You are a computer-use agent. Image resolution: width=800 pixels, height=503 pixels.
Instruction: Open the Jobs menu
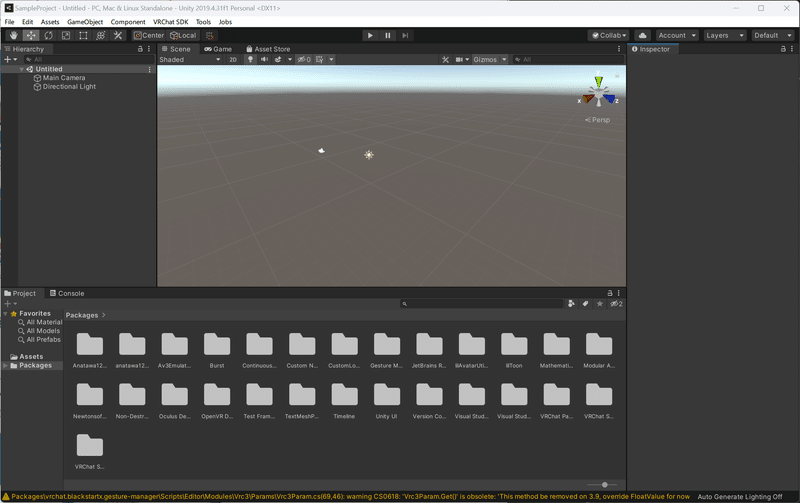(225, 22)
